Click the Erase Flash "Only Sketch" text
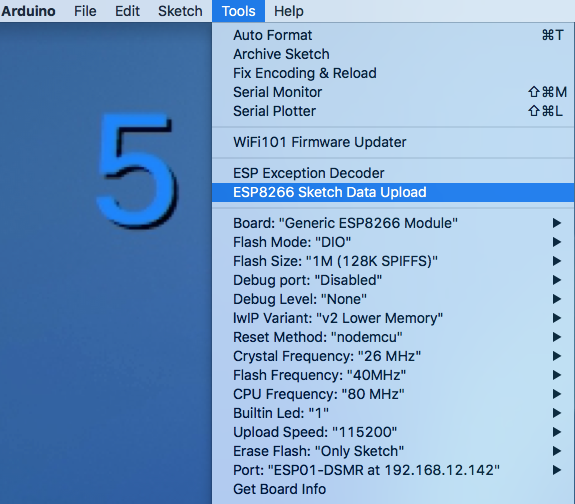The width and height of the screenshot is (575, 504). click(x=318, y=451)
